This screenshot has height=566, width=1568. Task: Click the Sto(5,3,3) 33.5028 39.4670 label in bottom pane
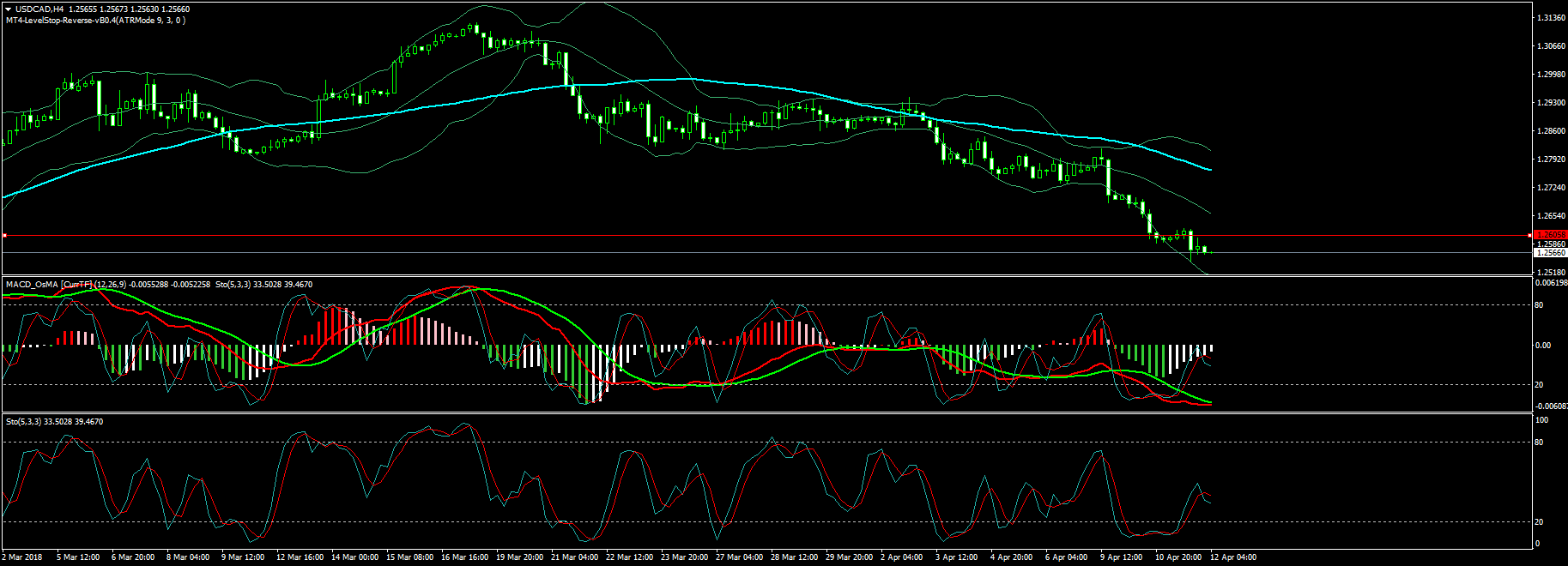(54, 422)
